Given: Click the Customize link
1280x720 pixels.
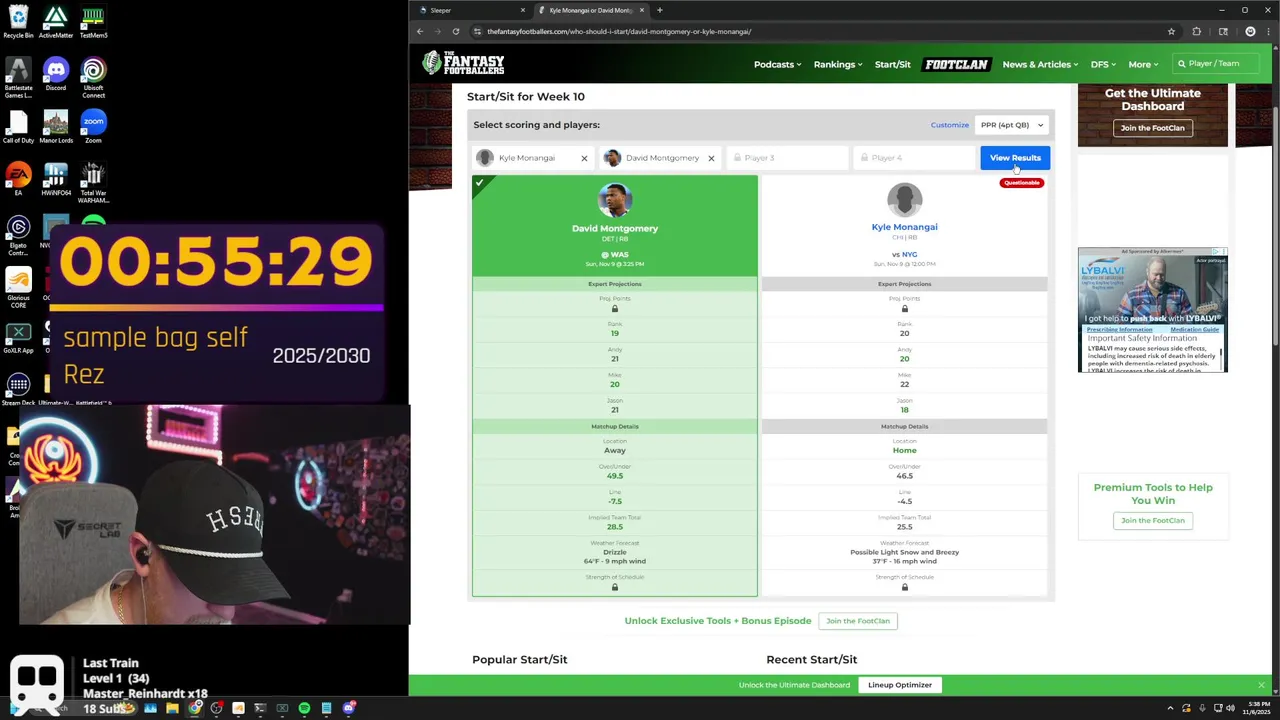Looking at the screenshot, I should (x=950, y=125).
